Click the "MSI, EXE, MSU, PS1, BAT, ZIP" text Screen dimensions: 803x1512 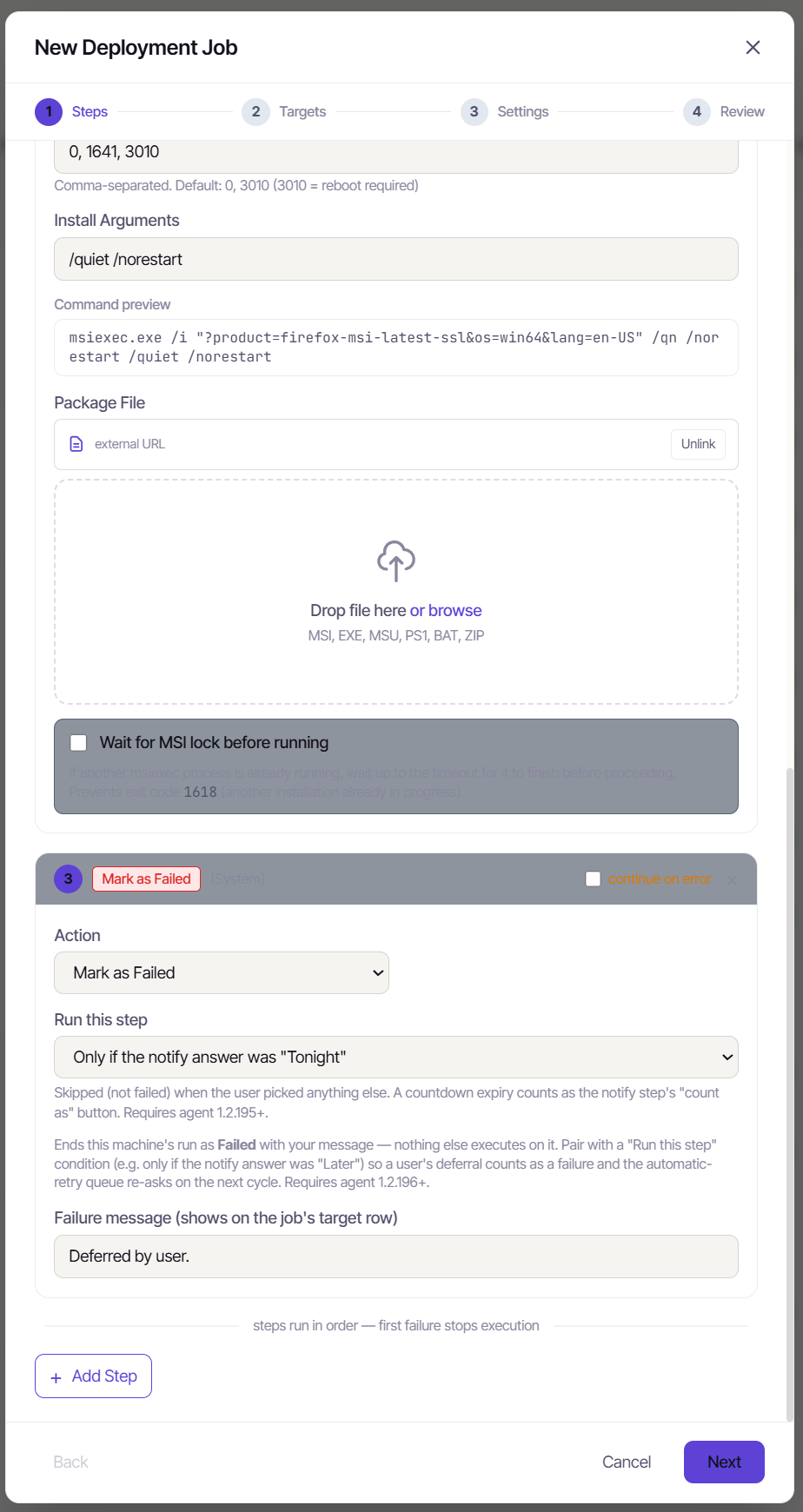pyautogui.click(x=396, y=636)
